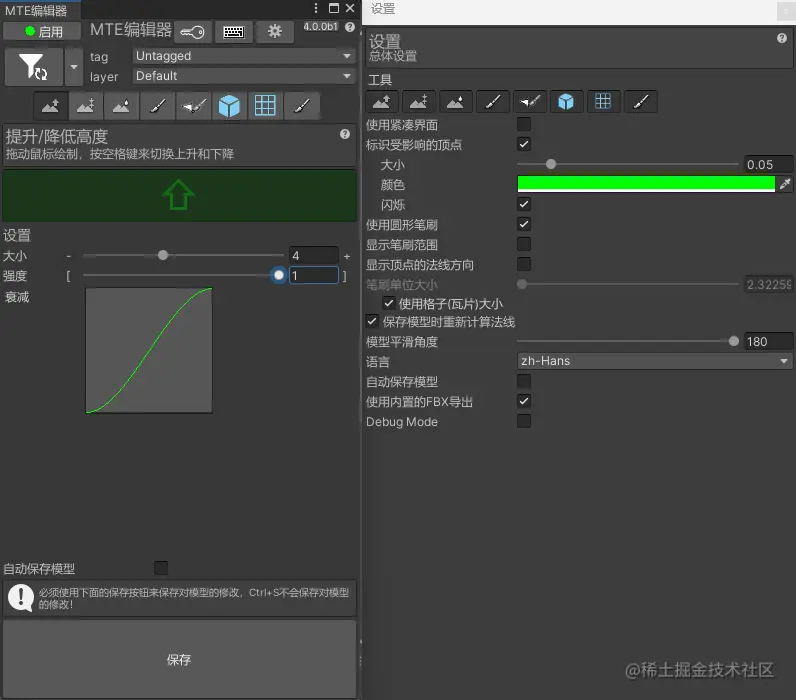The height and width of the screenshot is (700, 796).
Task: Click the blue cube icon in the settings panel
Action: (566, 102)
